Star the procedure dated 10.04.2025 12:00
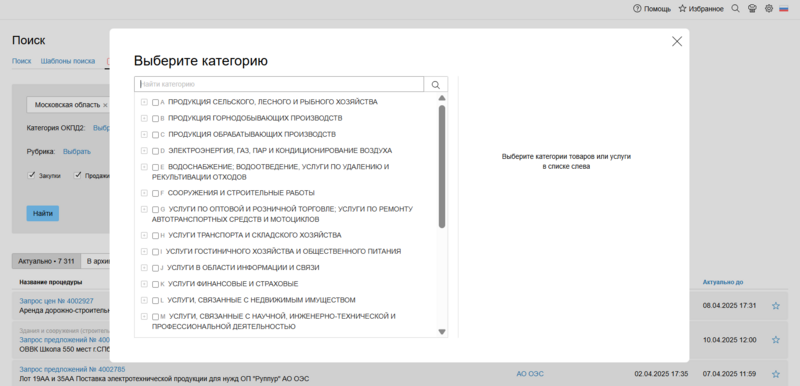800x386 pixels. point(776,340)
